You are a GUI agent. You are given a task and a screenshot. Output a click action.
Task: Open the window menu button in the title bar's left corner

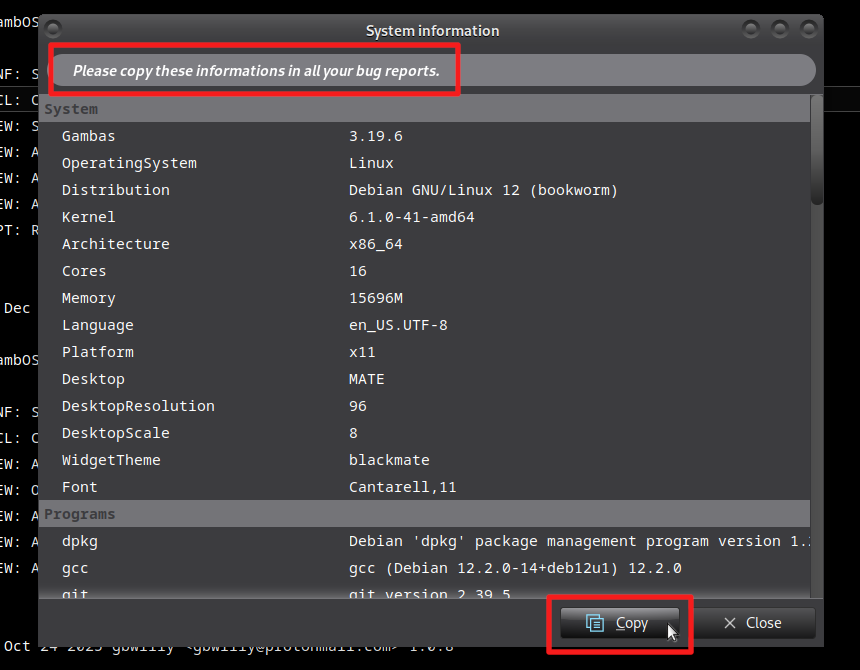coord(54,30)
